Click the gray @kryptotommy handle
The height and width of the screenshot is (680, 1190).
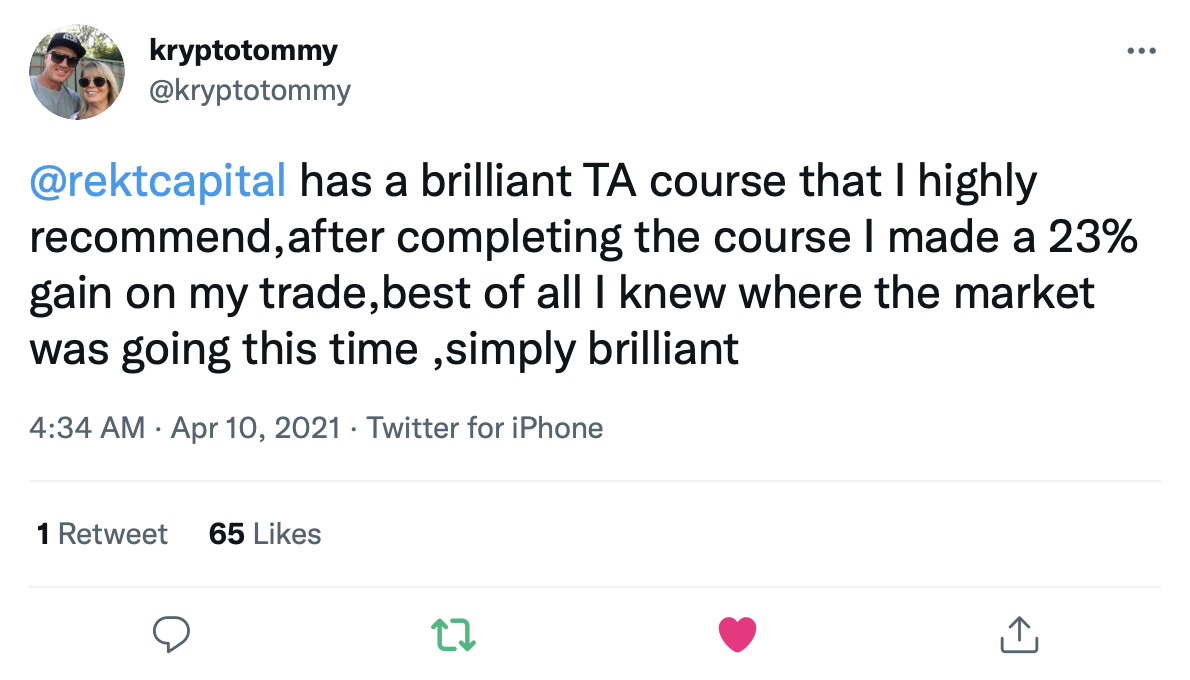(x=250, y=91)
